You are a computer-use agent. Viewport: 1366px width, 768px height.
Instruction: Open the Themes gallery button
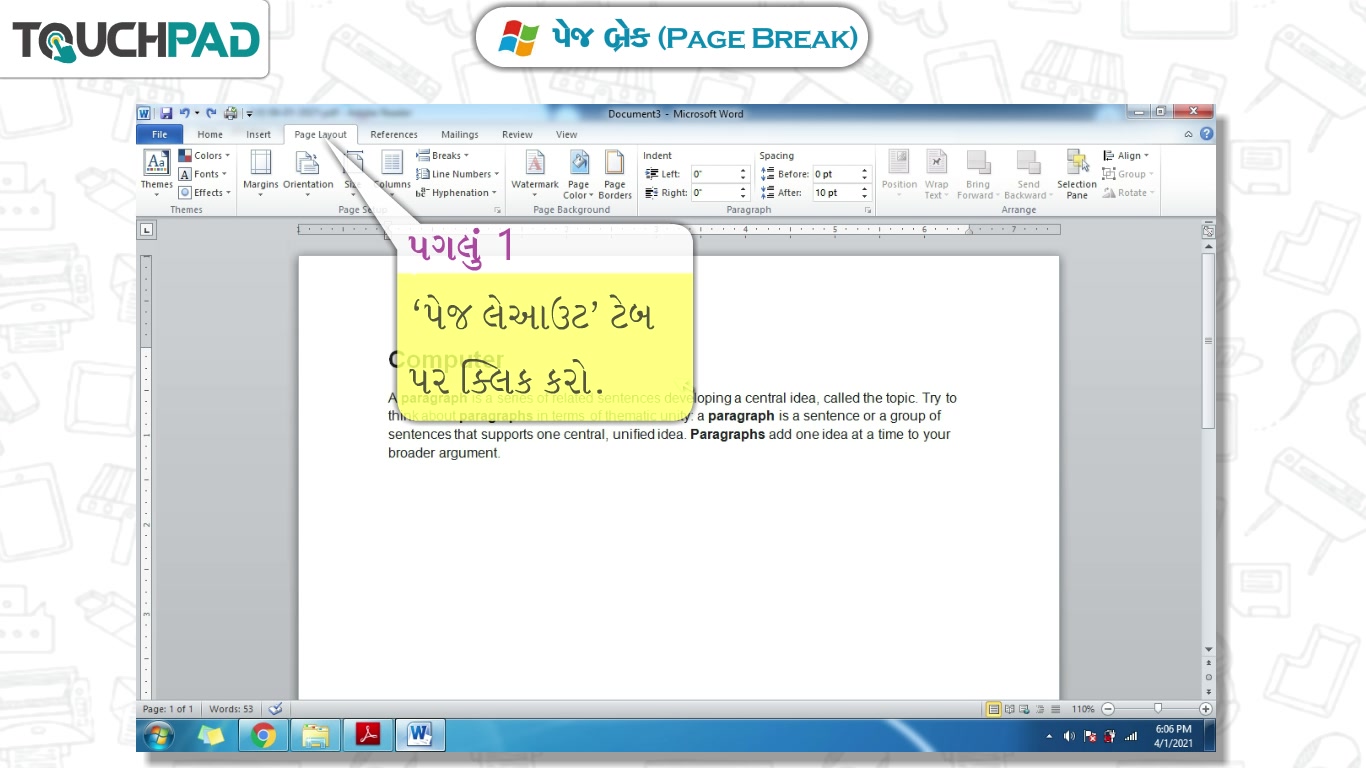[x=156, y=174]
